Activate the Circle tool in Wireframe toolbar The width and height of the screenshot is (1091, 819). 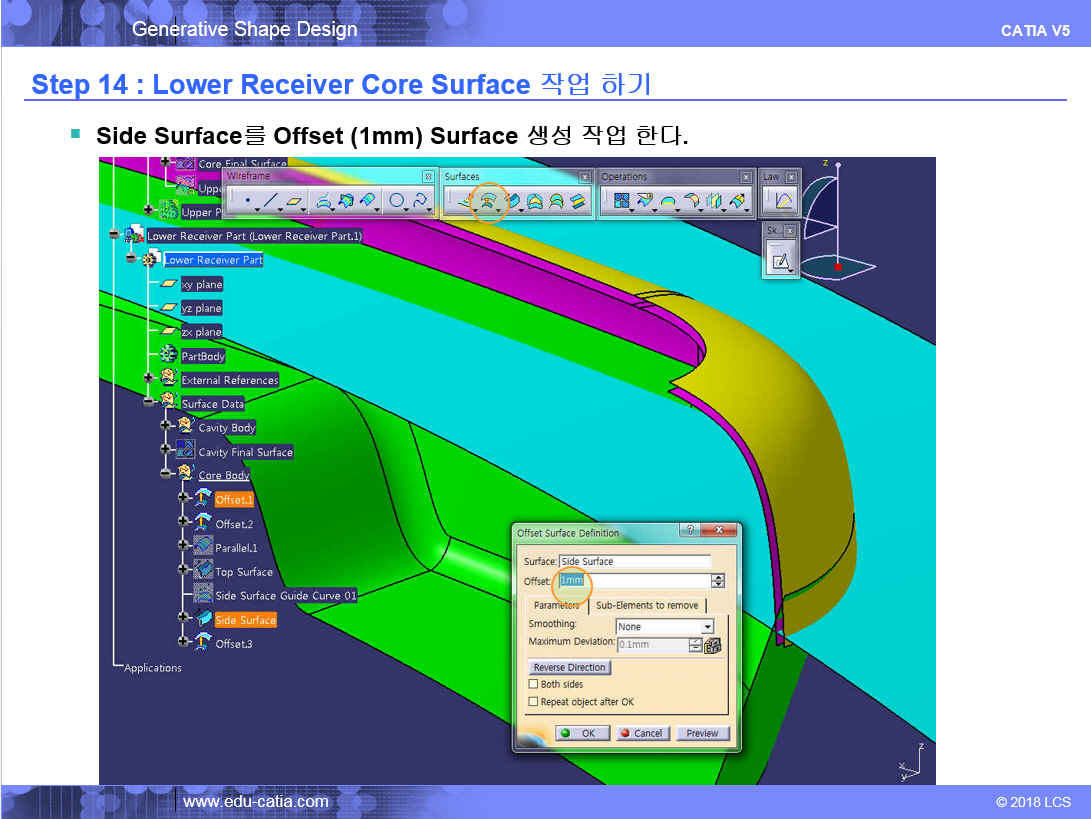pyautogui.click(x=397, y=202)
